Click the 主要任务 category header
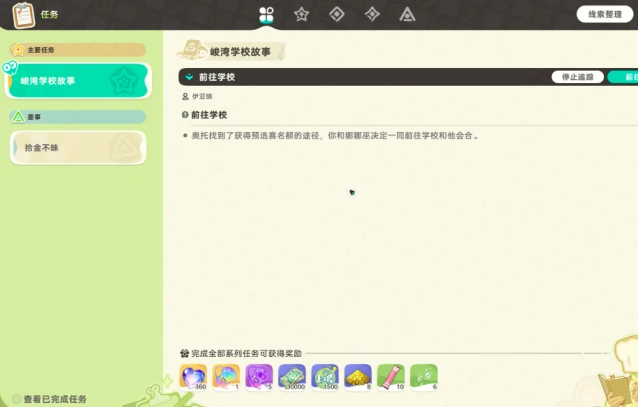This screenshot has width=638, height=407. 78,50
